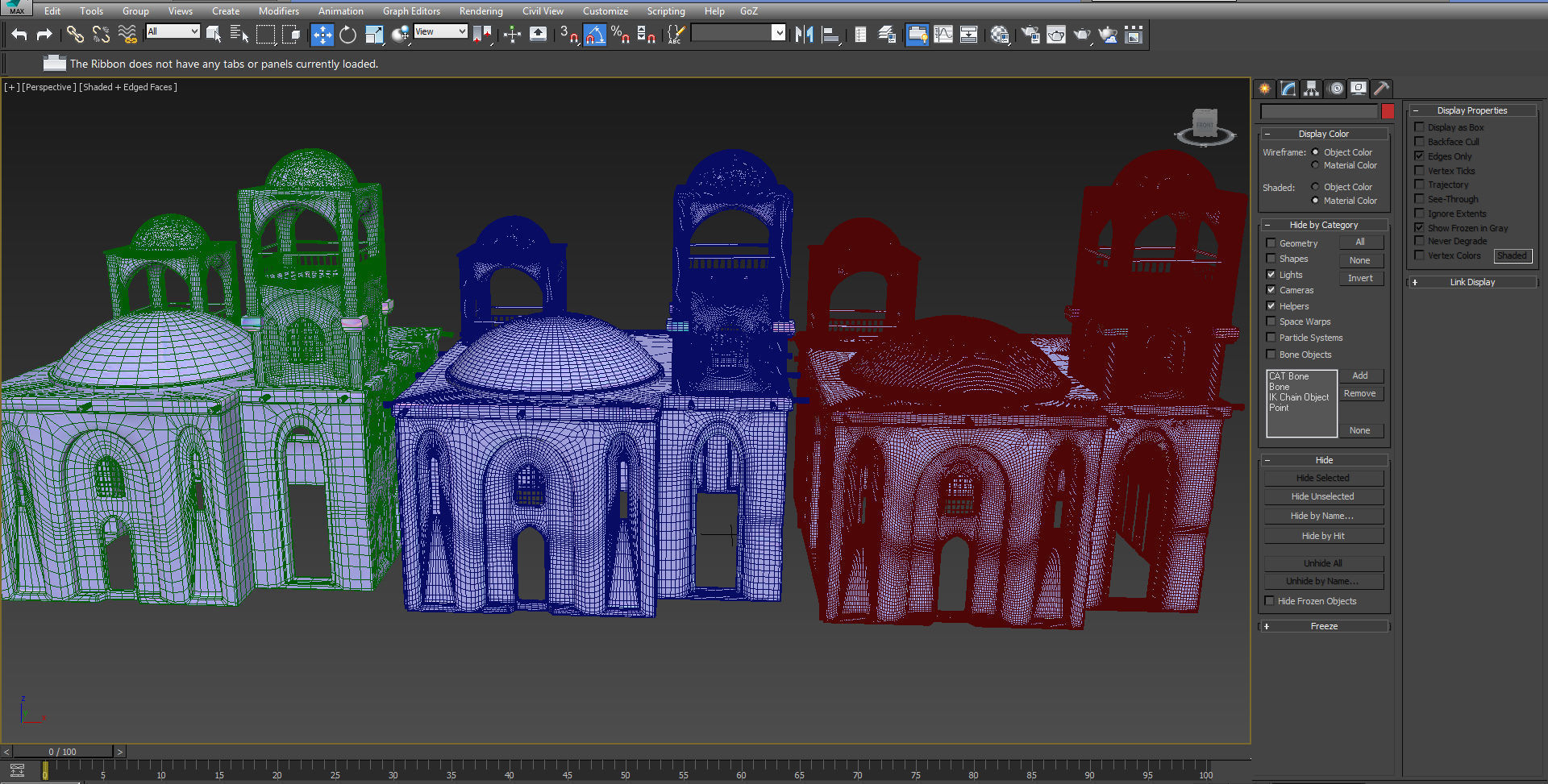Collapse the Display Properties rollout
The image size is (1548, 784).
tap(1472, 110)
